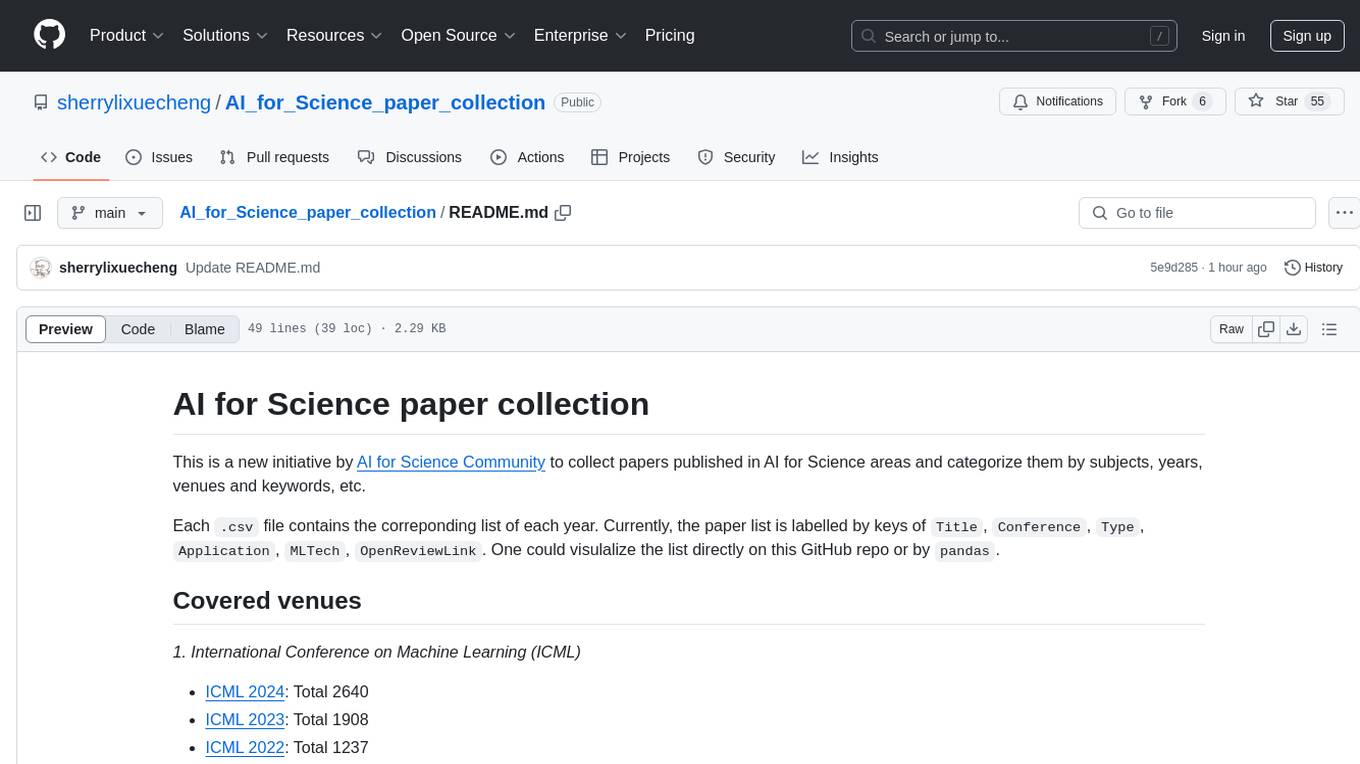Focus the Search or jump to field

tap(1016, 36)
